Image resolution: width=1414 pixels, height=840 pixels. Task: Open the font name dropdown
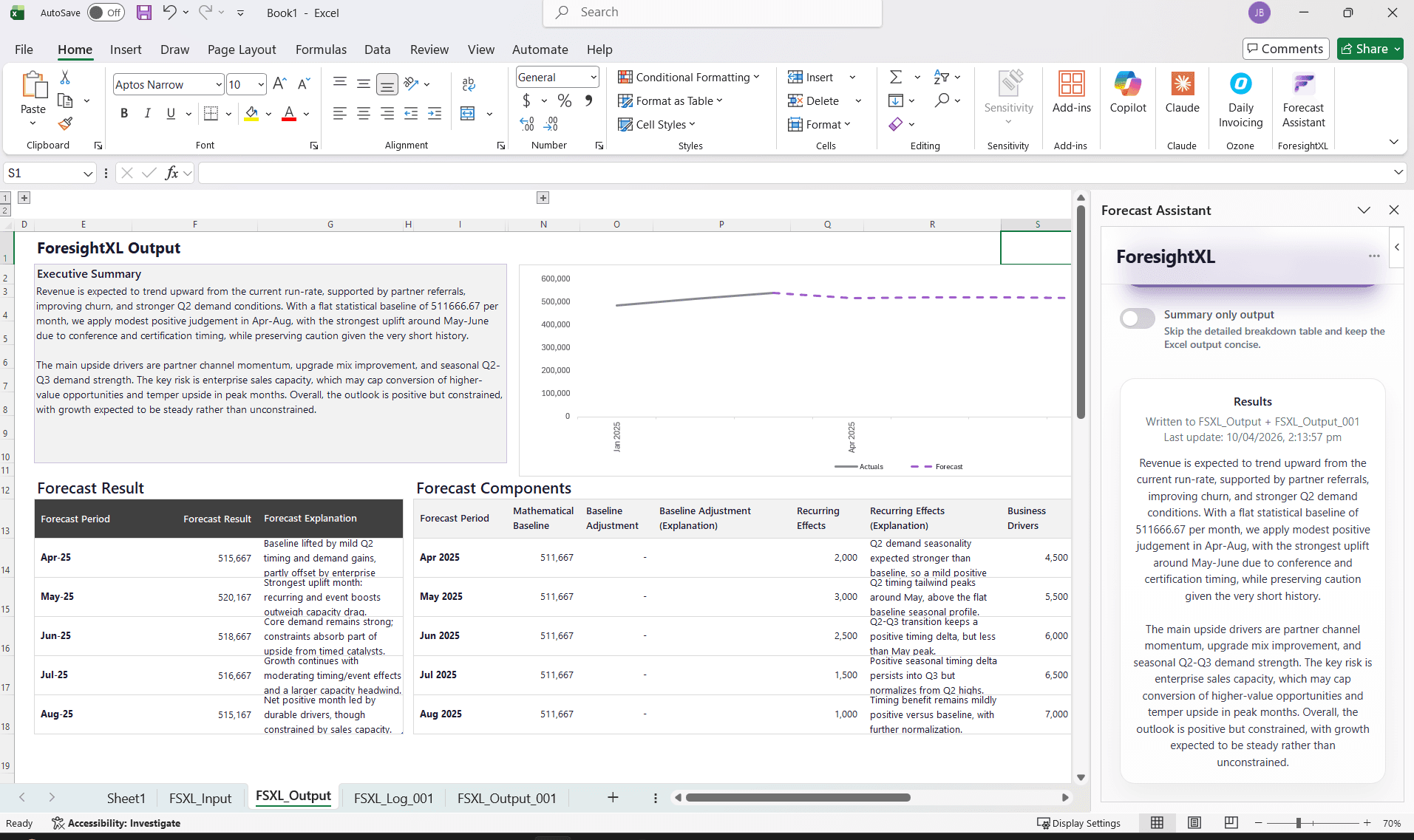(219, 85)
